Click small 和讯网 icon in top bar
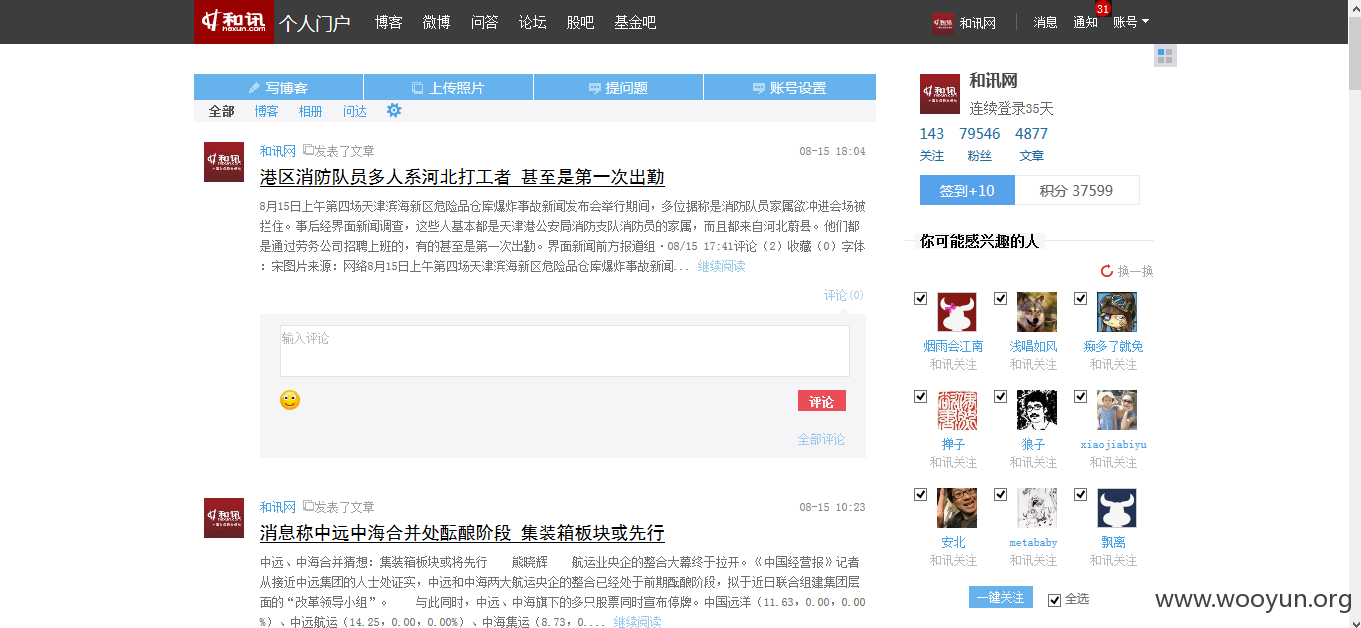1361x628 pixels. [942, 23]
